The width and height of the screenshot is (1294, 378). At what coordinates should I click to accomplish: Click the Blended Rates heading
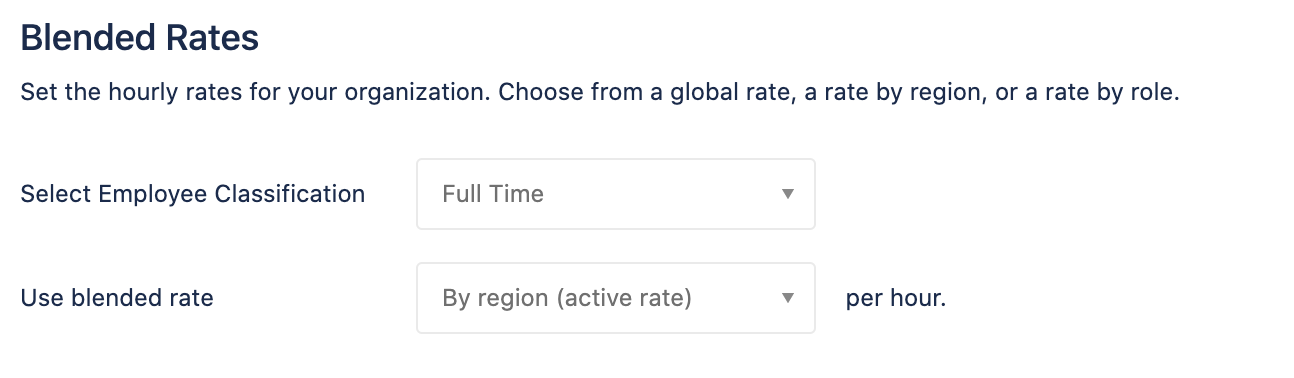pos(140,39)
